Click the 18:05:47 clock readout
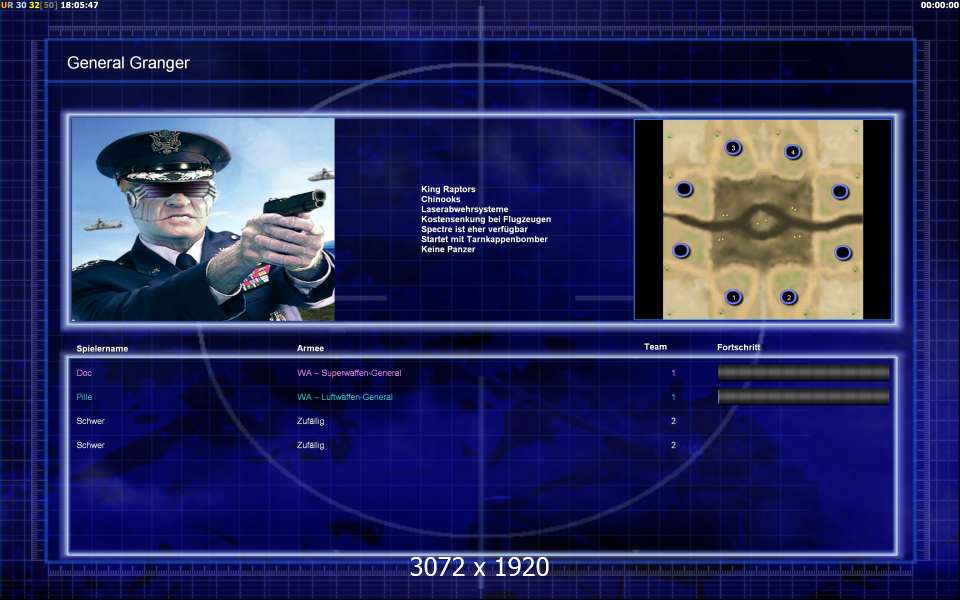960x600 pixels. coord(79,5)
